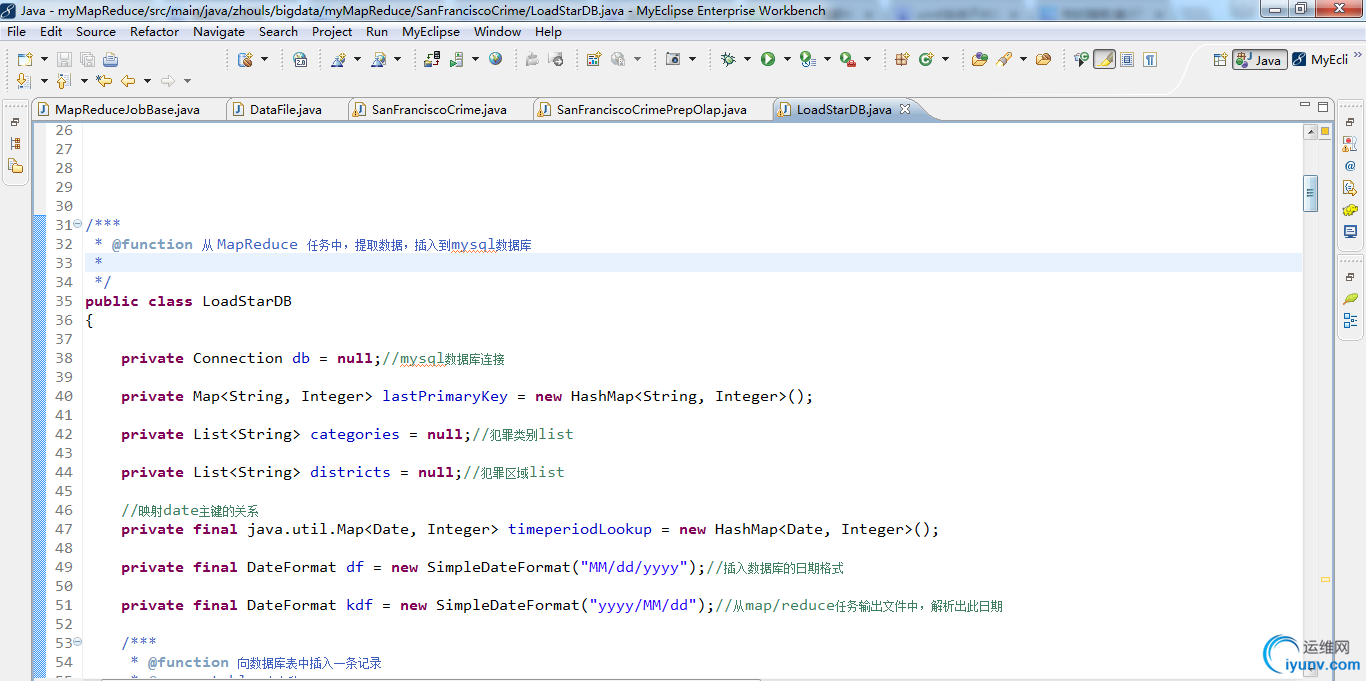This screenshot has height=681, width=1366.
Task: Click the Debug bug icon
Action: pyautogui.click(x=728, y=60)
